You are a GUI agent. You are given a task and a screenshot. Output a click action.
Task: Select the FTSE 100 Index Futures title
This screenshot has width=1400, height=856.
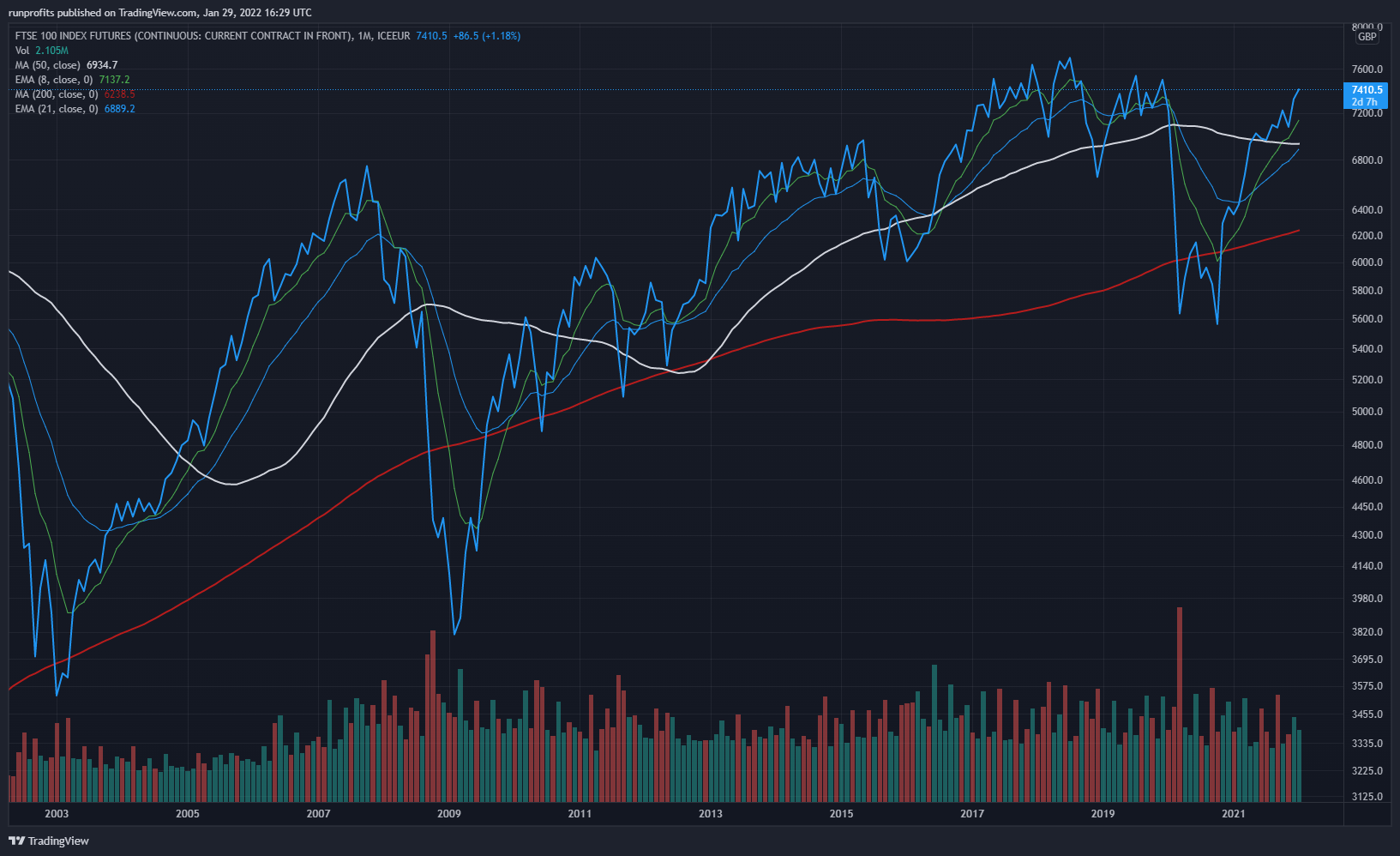pyautogui.click(x=183, y=36)
